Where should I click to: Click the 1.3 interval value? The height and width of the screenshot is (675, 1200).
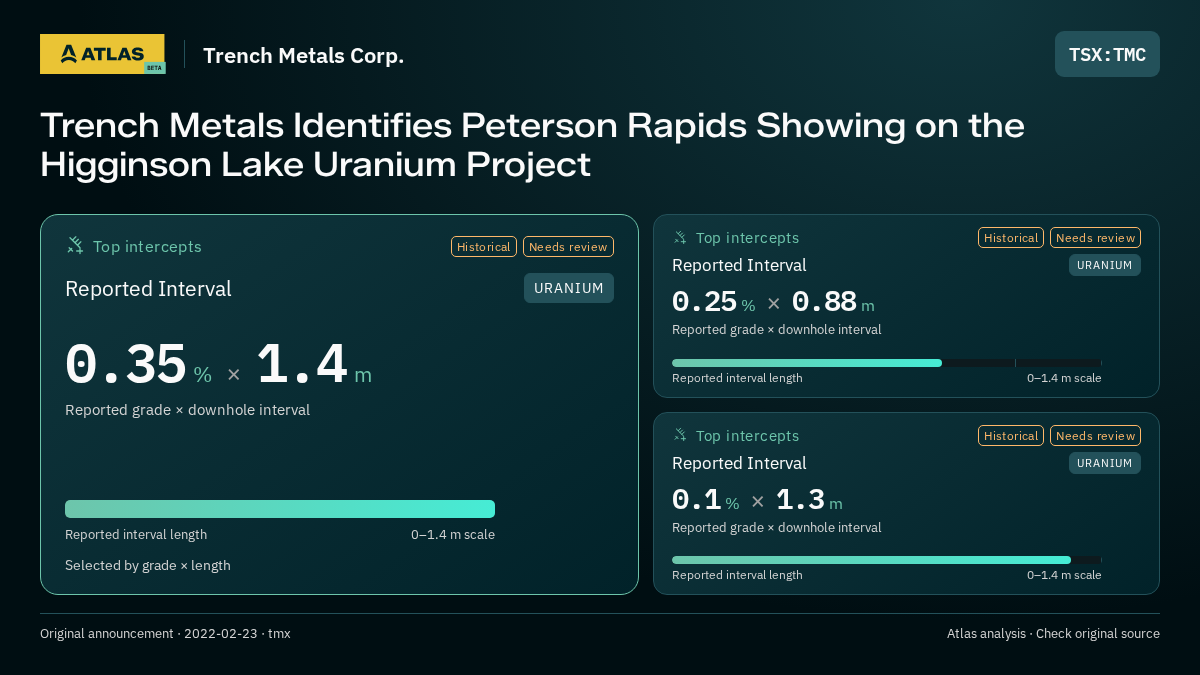pyautogui.click(x=800, y=500)
